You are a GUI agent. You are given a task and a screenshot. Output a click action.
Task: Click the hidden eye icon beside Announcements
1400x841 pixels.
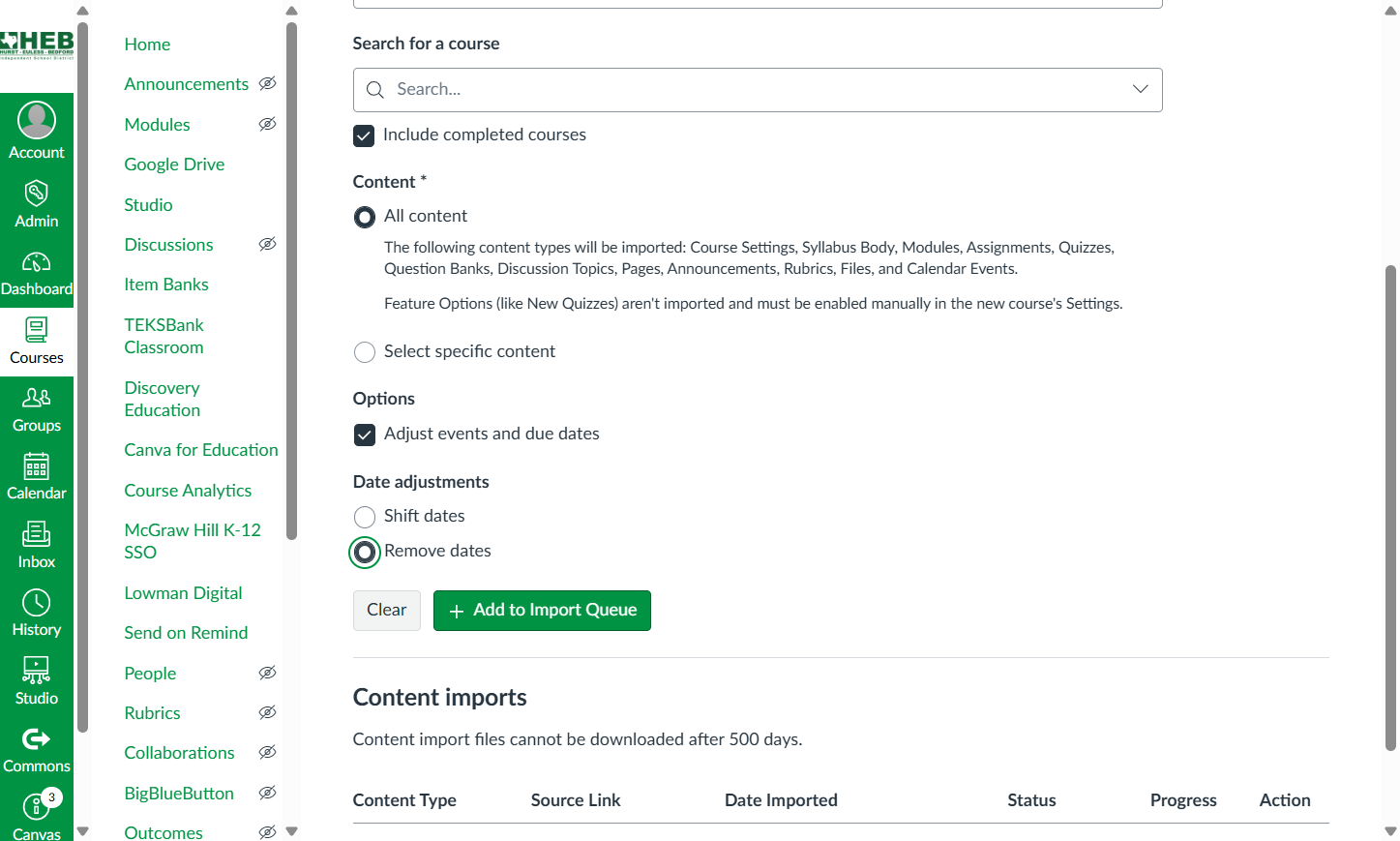(x=268, y=83)
